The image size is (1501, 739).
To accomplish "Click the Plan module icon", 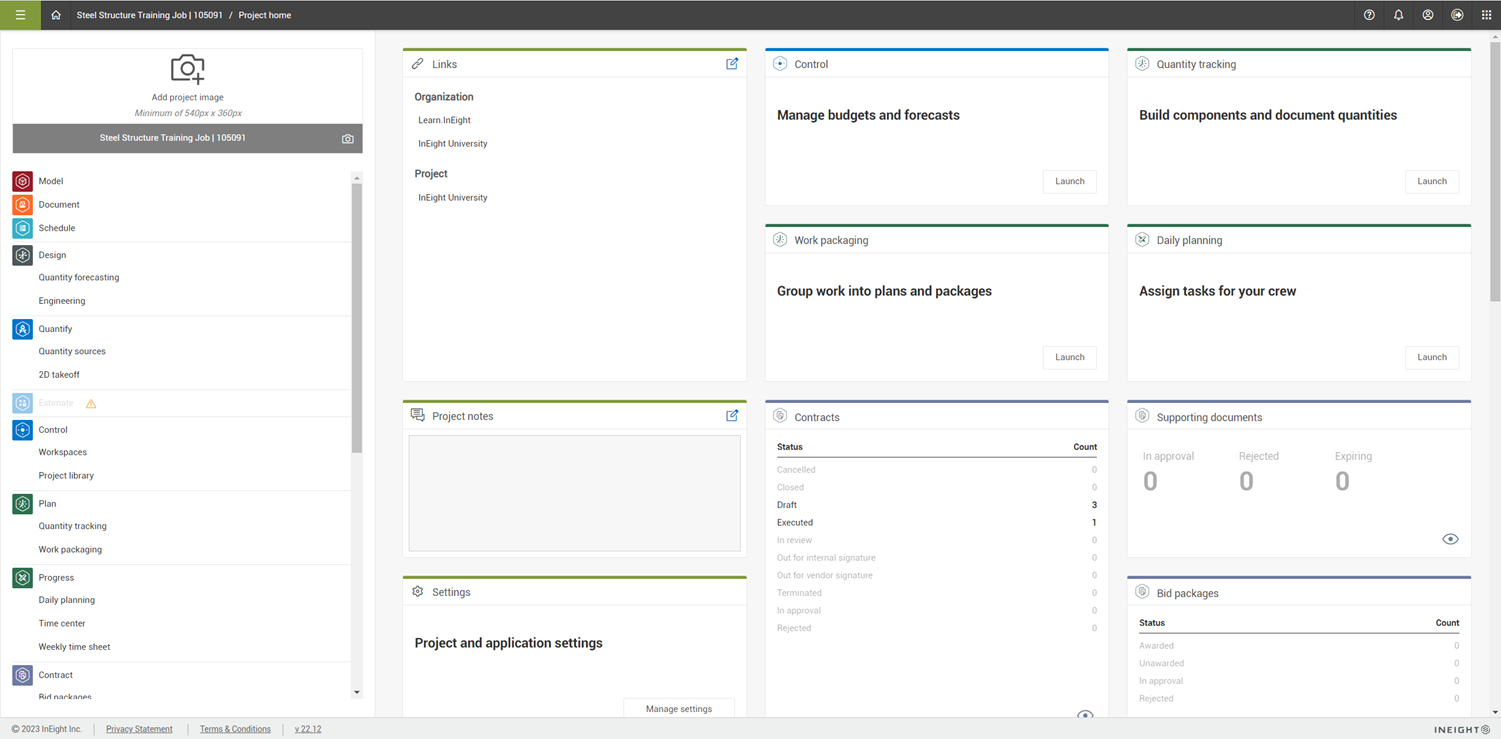I will (22, 504).
